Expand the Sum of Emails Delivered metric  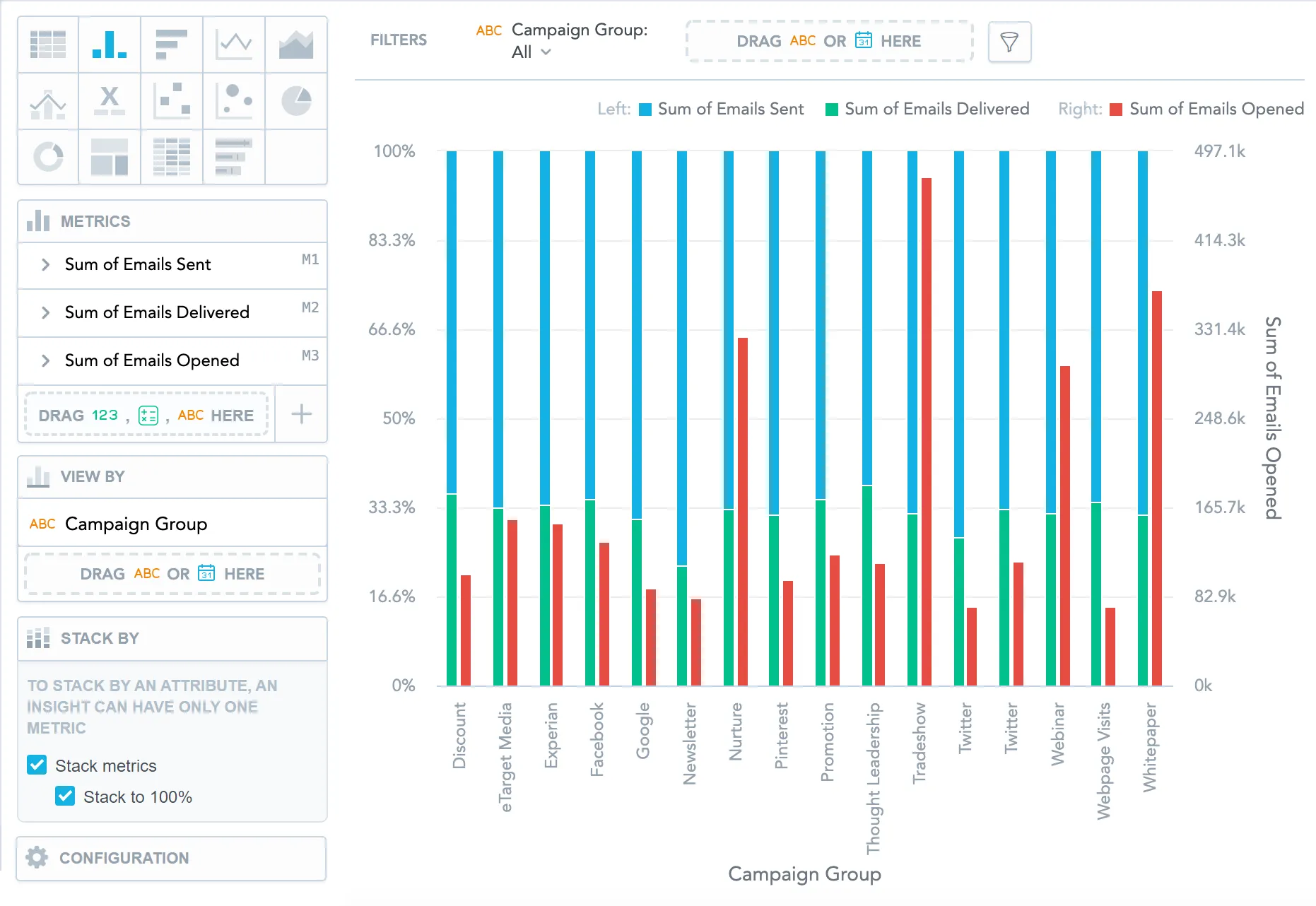45,312
